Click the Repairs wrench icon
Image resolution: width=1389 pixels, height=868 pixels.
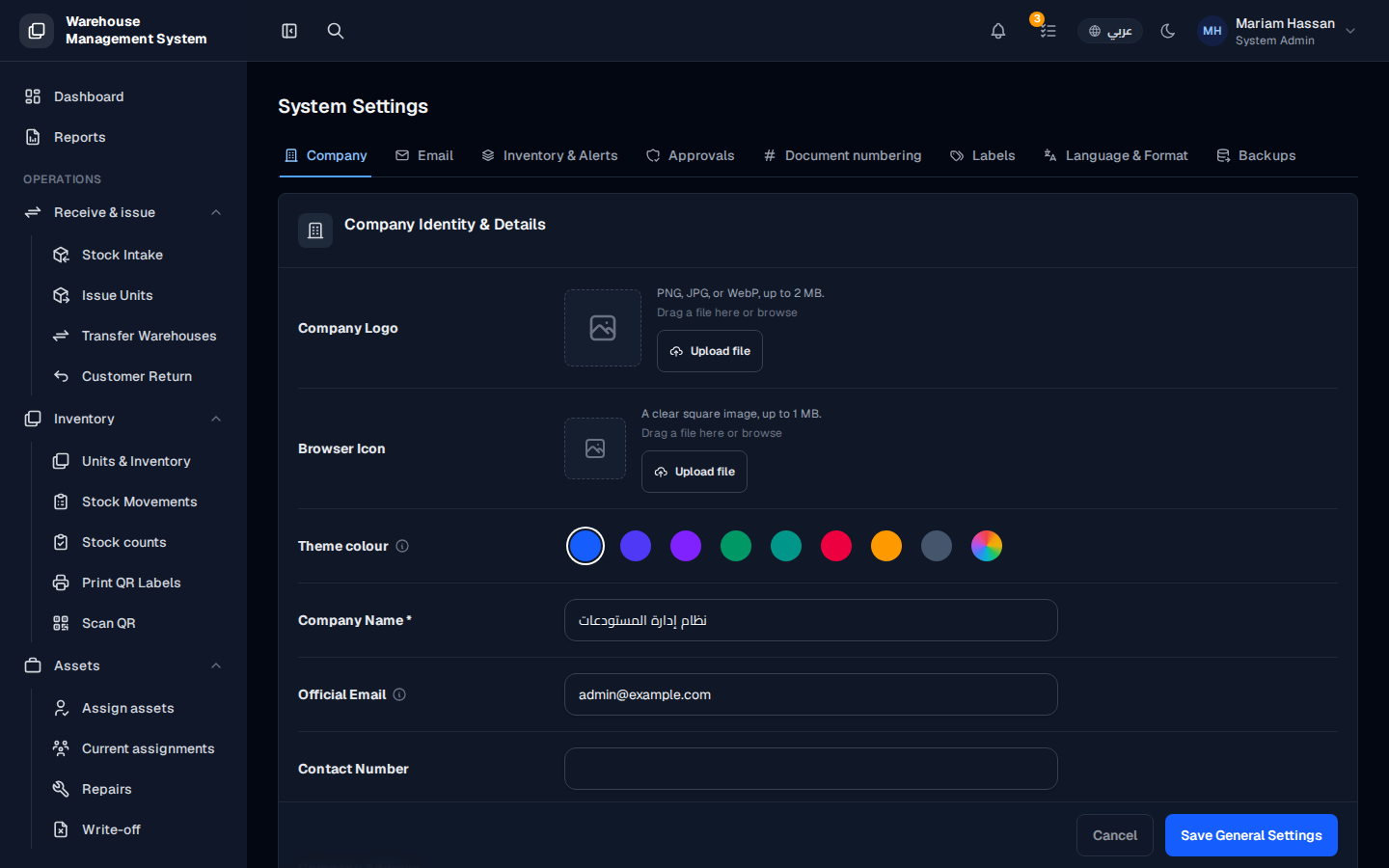point(61,789)
